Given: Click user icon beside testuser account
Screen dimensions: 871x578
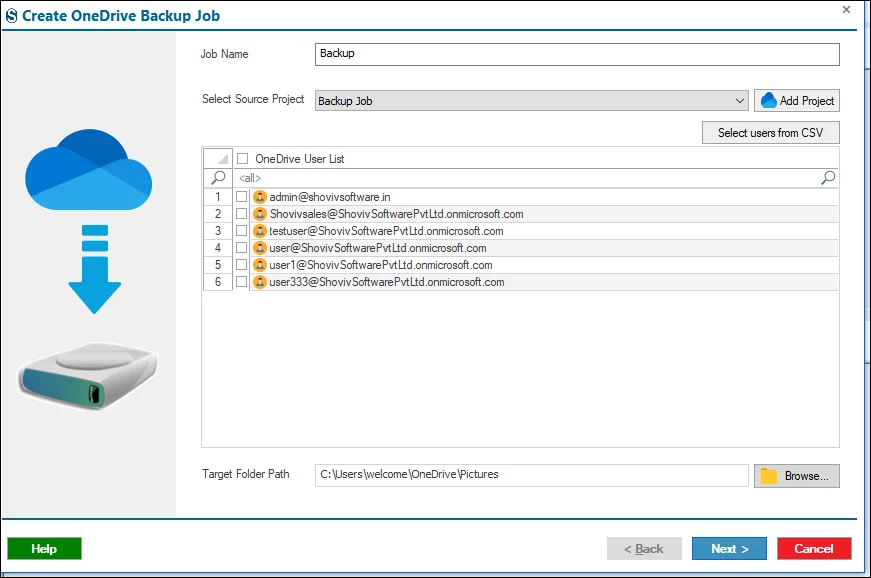Looking at the screenshot, I should (x=259, y=231).
